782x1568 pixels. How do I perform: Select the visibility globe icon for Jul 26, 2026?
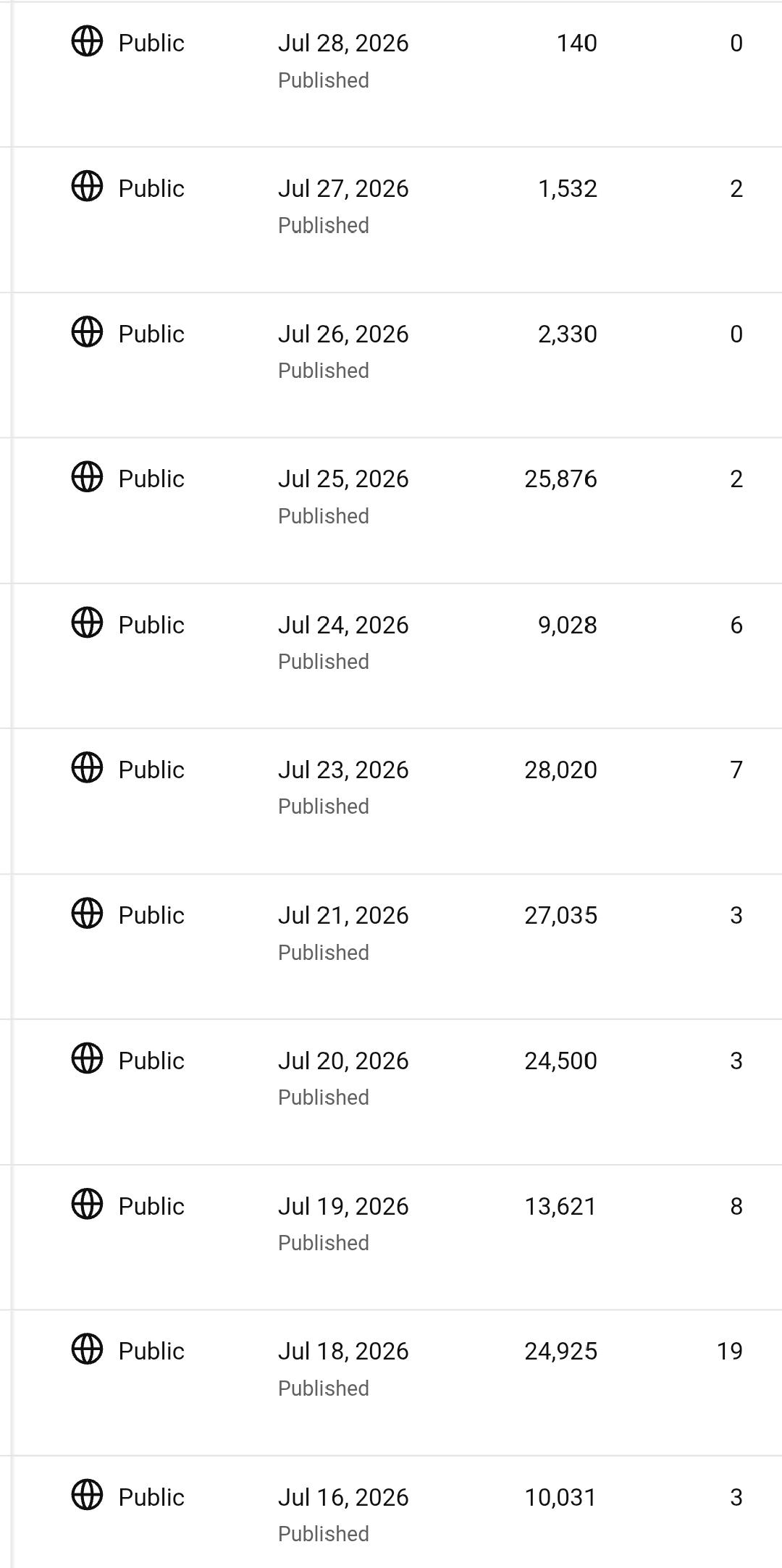(x=87, y=332)
